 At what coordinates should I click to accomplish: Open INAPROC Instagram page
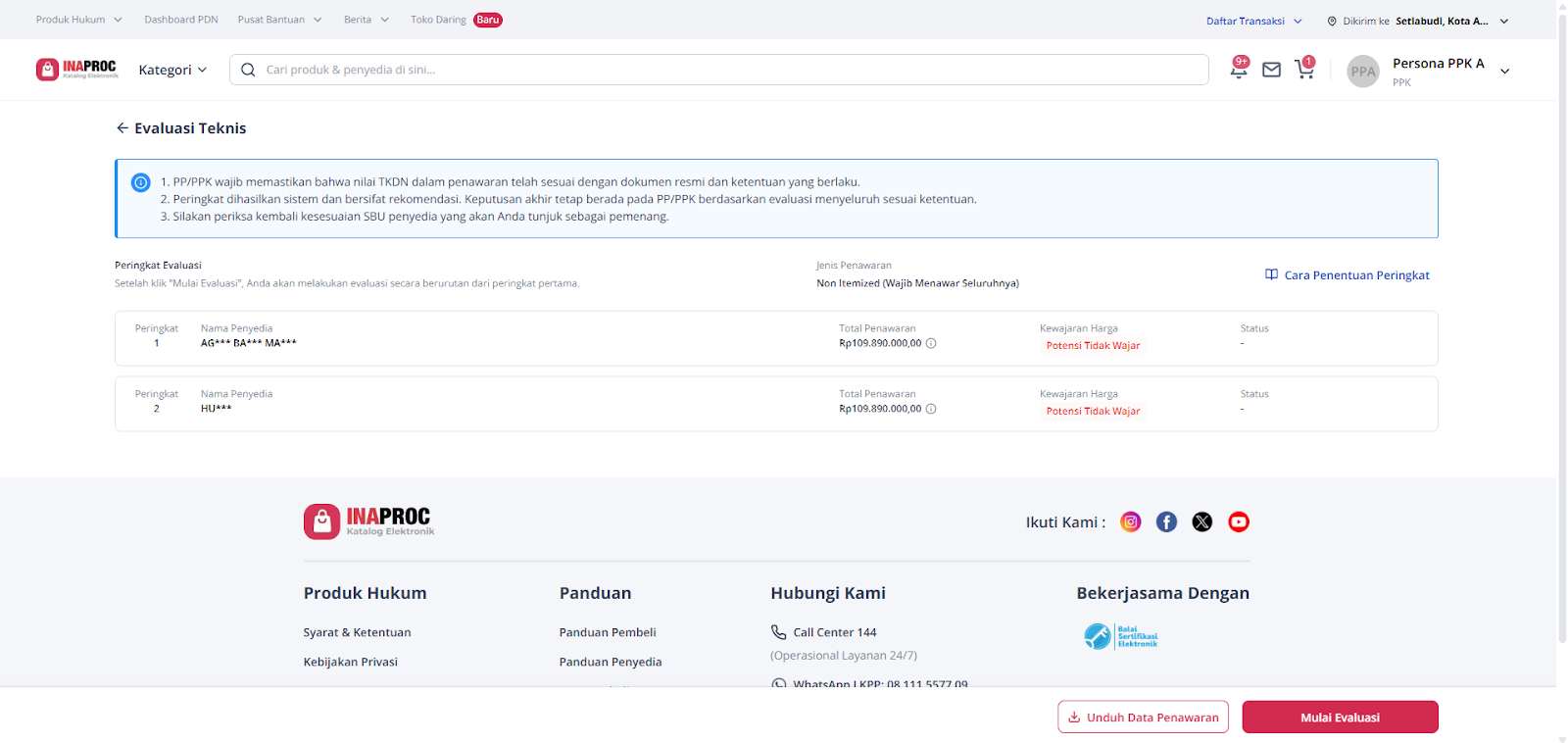1131,521
